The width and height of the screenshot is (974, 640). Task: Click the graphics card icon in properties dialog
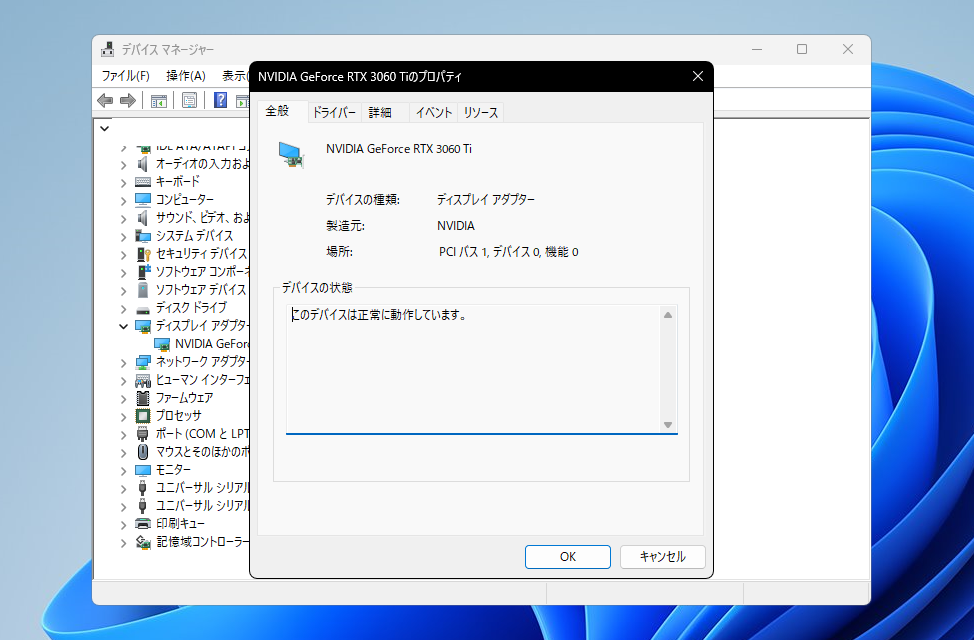click(x=291, y=155)
